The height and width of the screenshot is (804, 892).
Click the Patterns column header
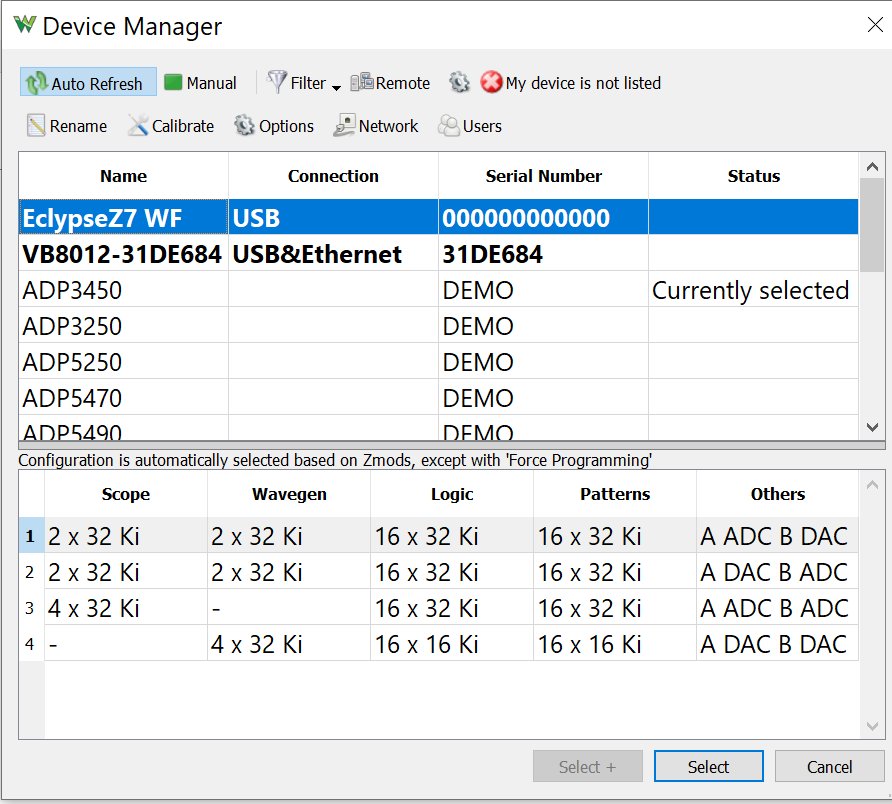(x=615, y=494)
